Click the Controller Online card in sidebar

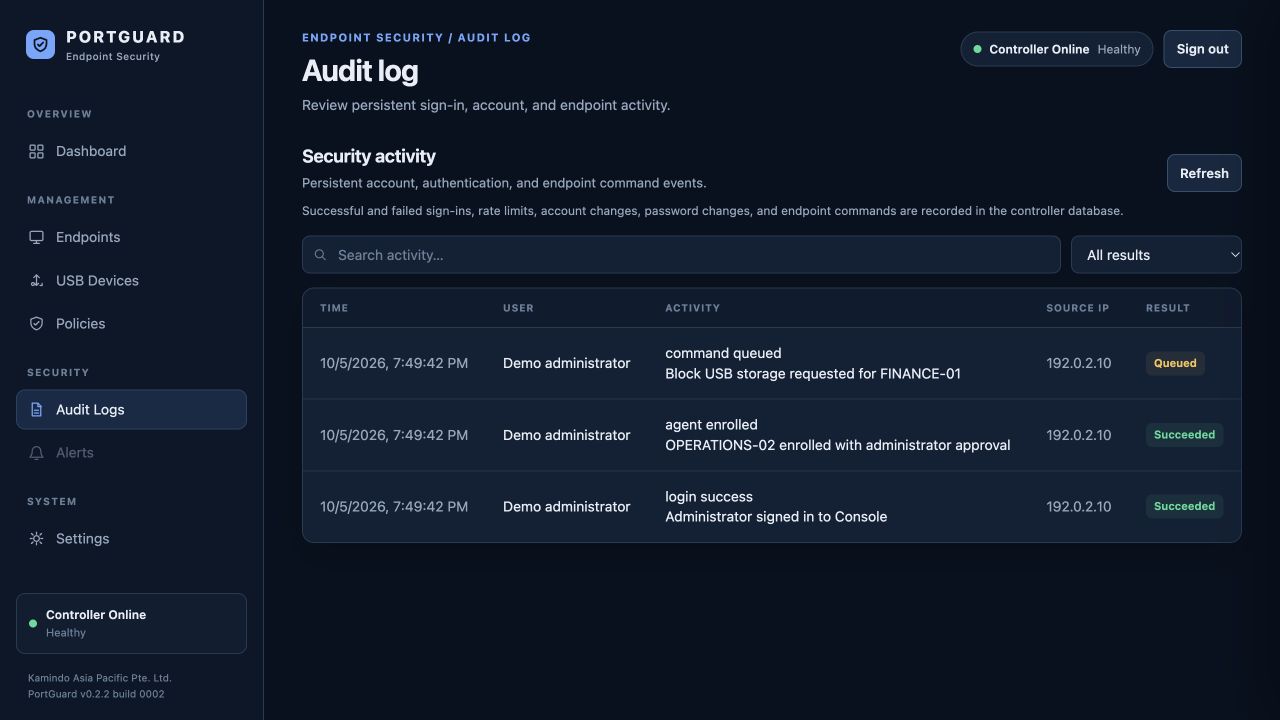pos(131,623)
